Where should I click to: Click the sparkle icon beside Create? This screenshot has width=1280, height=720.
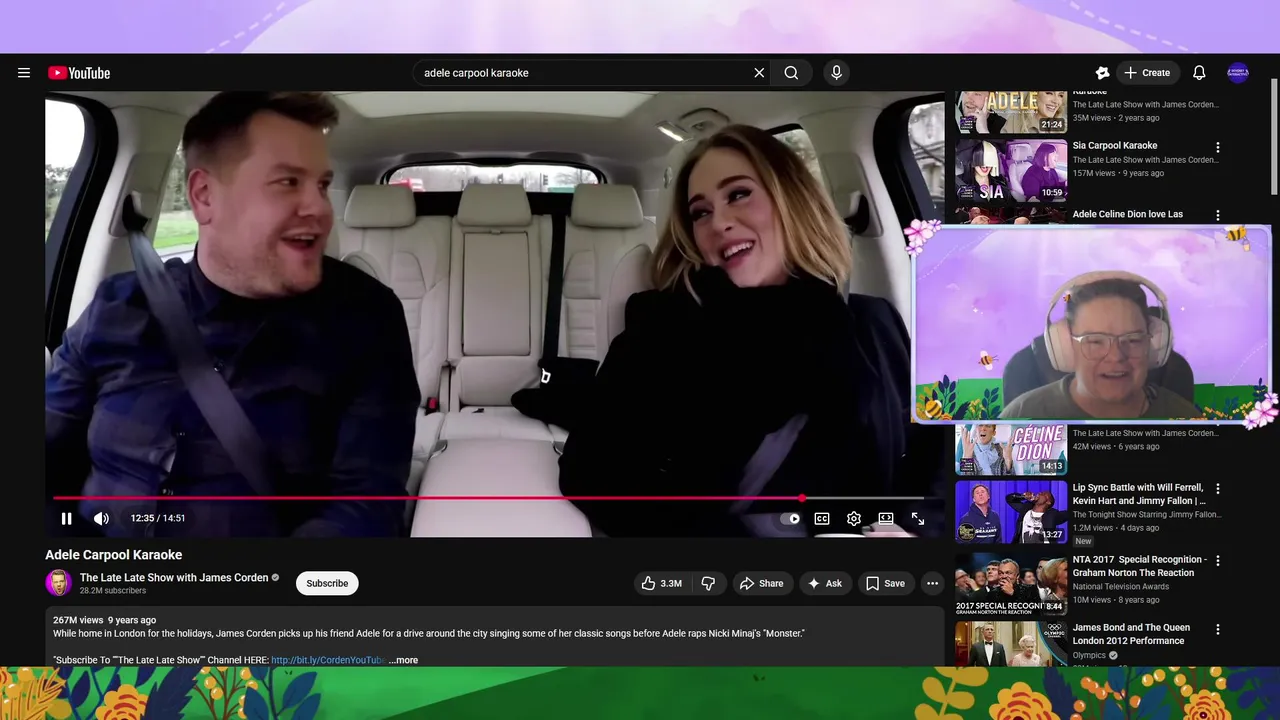point(1102,73)
